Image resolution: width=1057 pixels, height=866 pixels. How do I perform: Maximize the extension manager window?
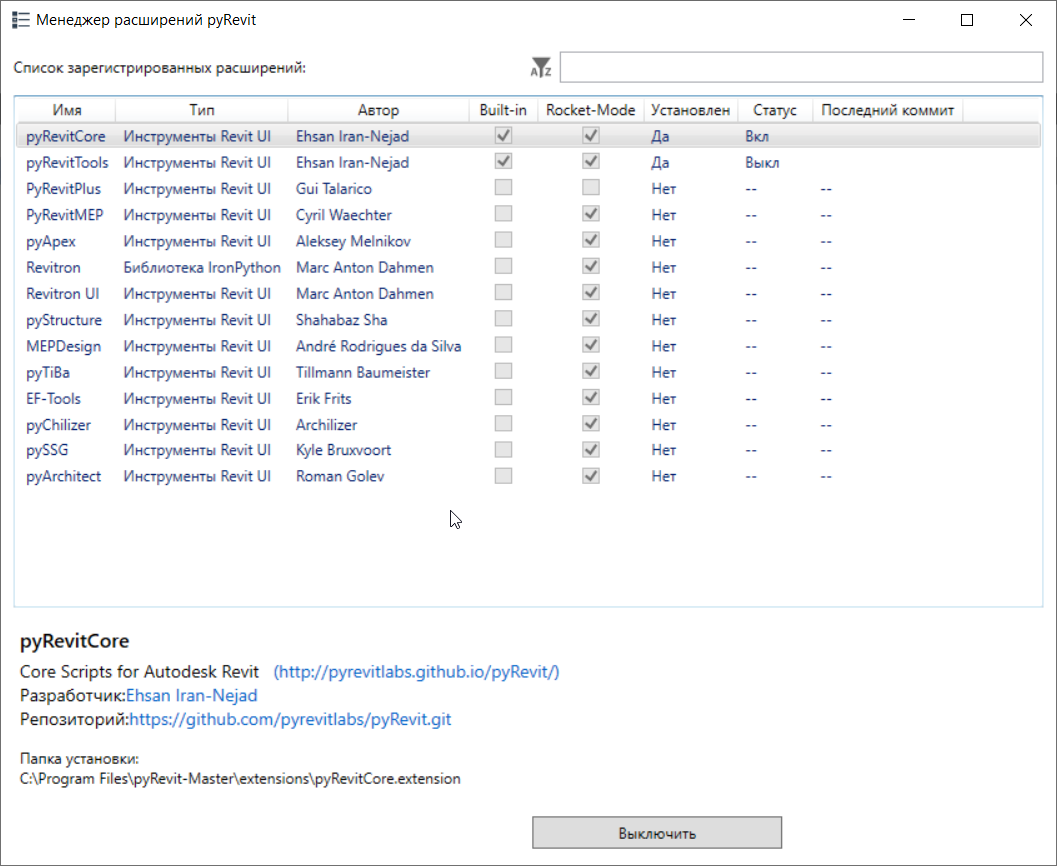(967, 20)
